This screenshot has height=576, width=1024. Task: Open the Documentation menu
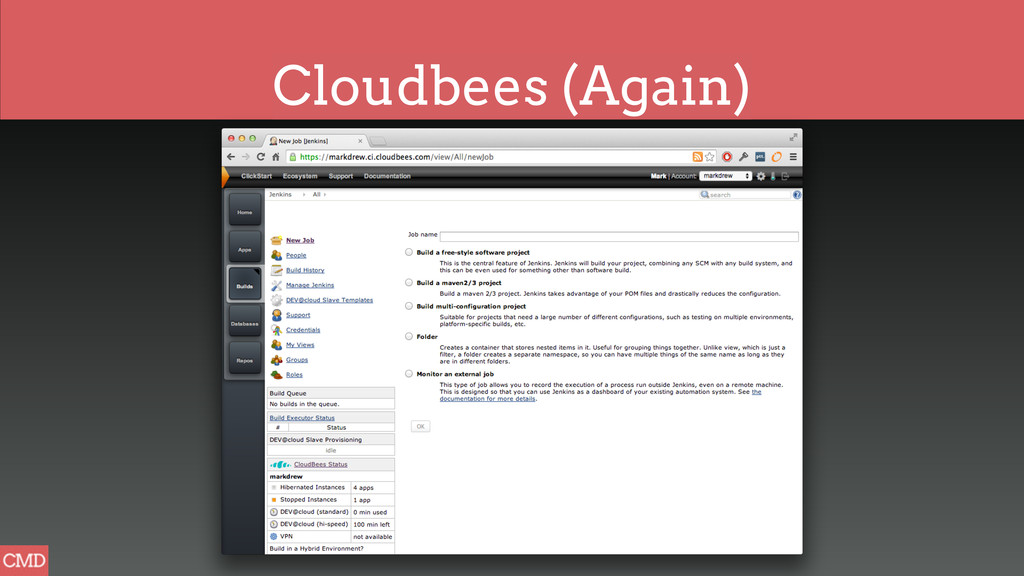(x=387, y=176)
